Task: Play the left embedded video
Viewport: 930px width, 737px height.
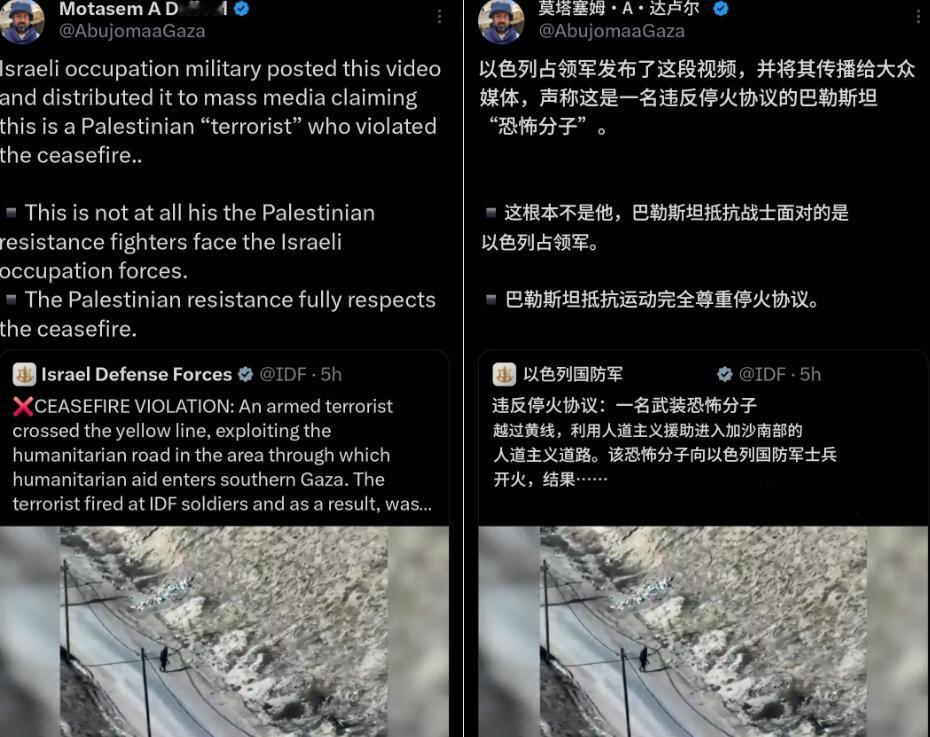Action: [x=224, y=631]
